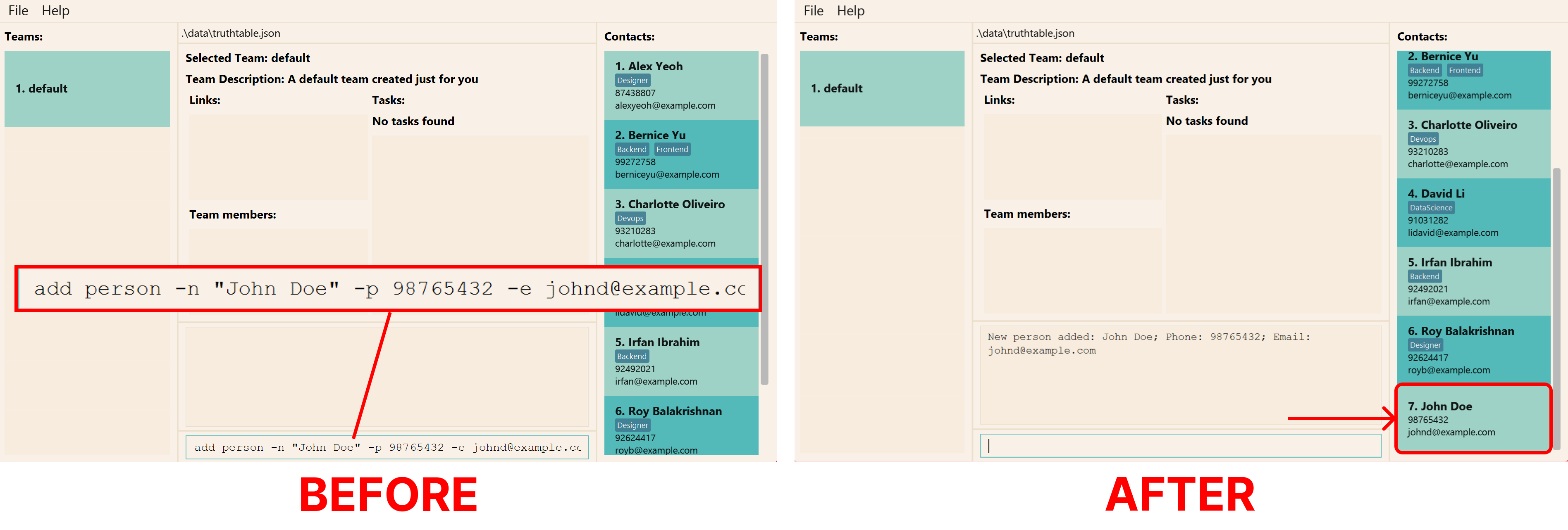
Task: Click charlotte@example.com email in BEFORE window
Action: point(665,243)
